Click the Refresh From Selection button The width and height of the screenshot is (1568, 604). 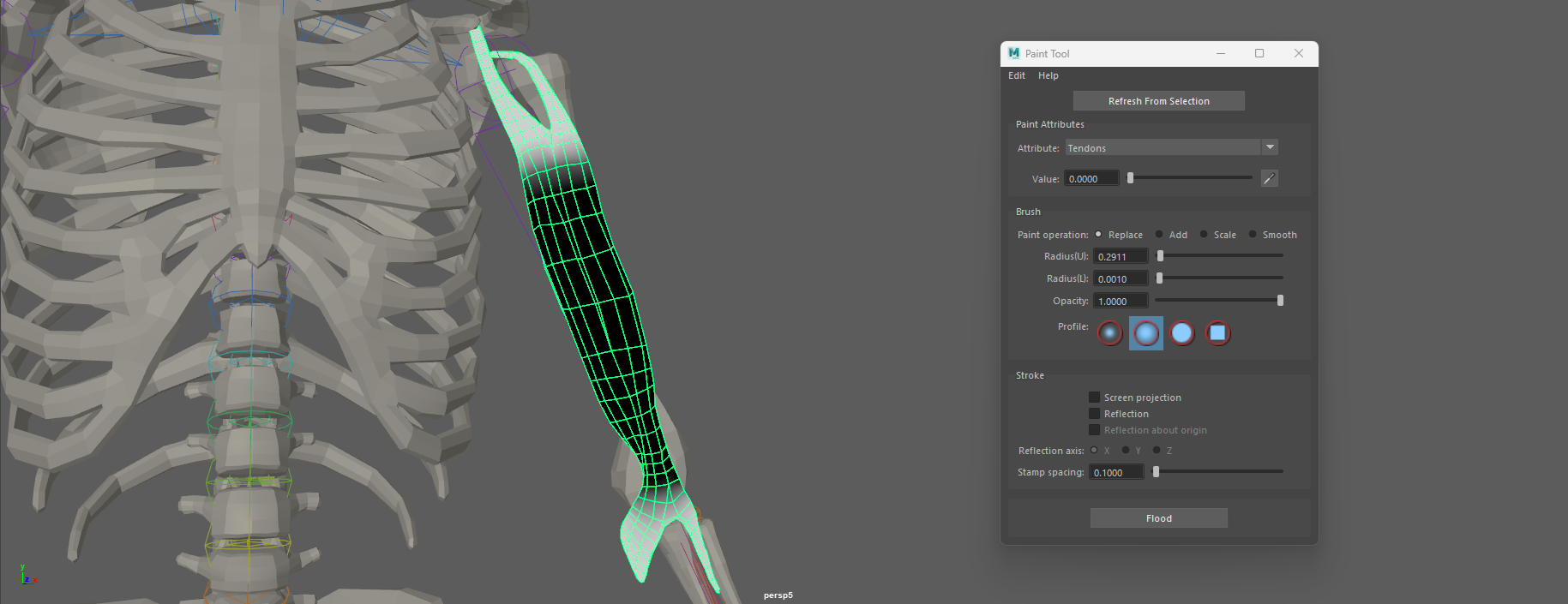point(1158,101)
